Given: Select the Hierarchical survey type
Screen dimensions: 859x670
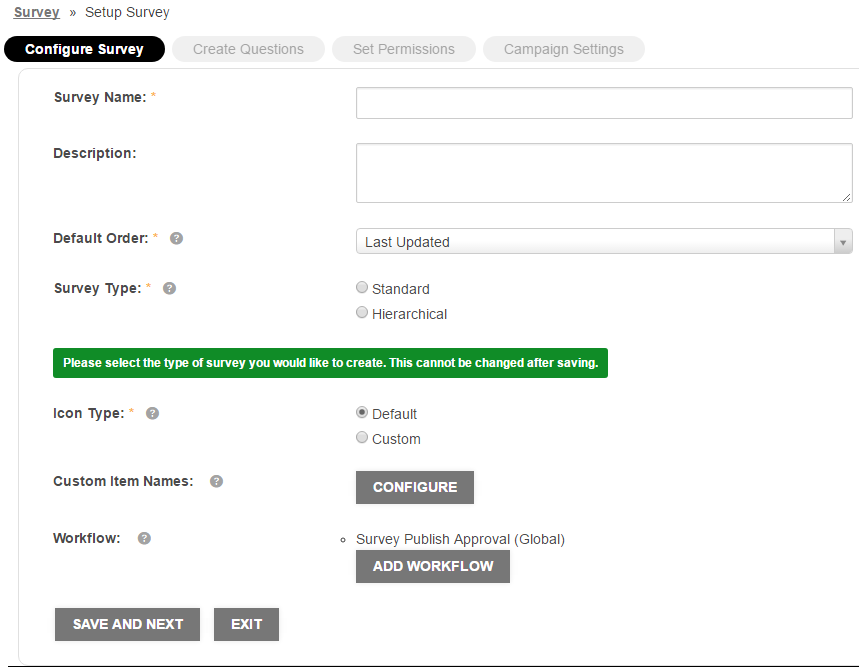Looking at the screenshot, I should 362,312.
